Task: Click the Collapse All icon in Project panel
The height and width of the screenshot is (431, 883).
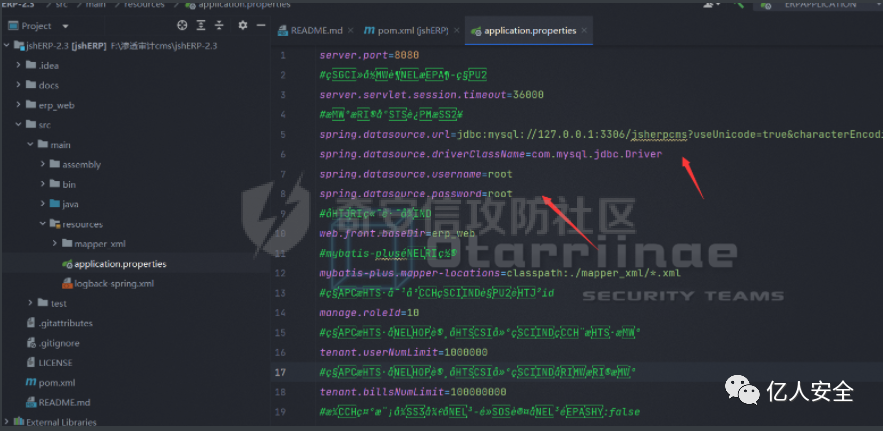Action: 220,25
